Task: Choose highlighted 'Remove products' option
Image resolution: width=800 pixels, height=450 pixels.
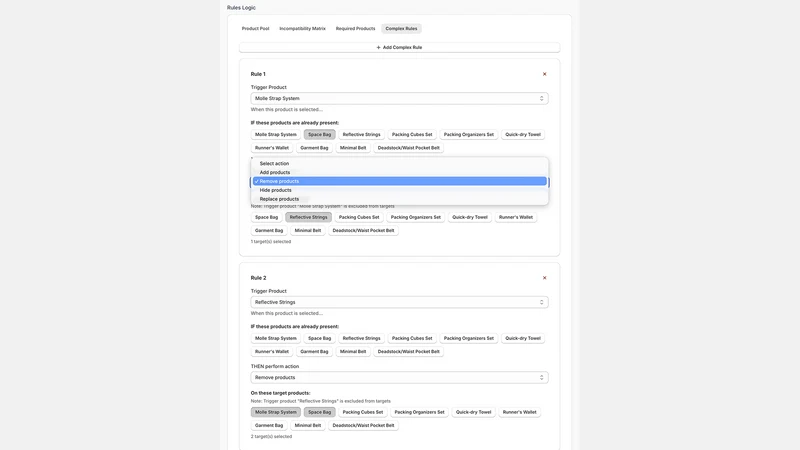Action: coord(399,181)
